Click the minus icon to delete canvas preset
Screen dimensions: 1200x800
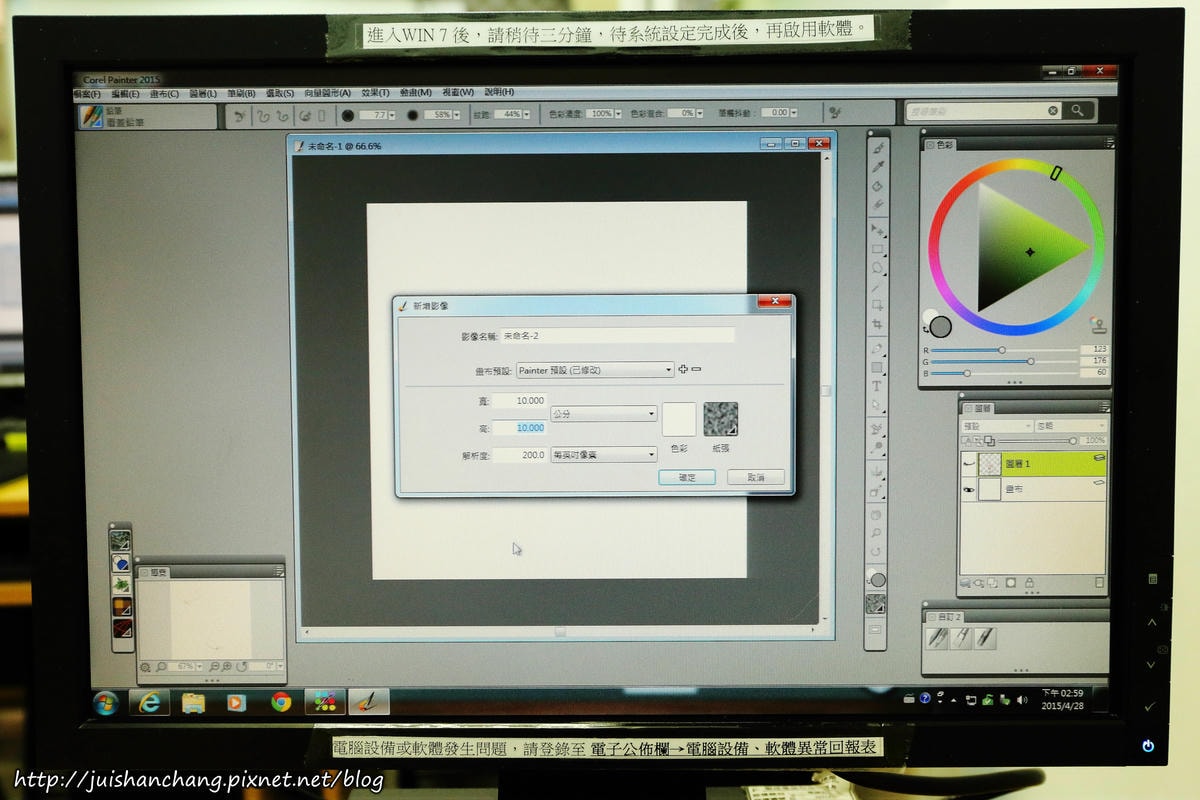[696, 369]
